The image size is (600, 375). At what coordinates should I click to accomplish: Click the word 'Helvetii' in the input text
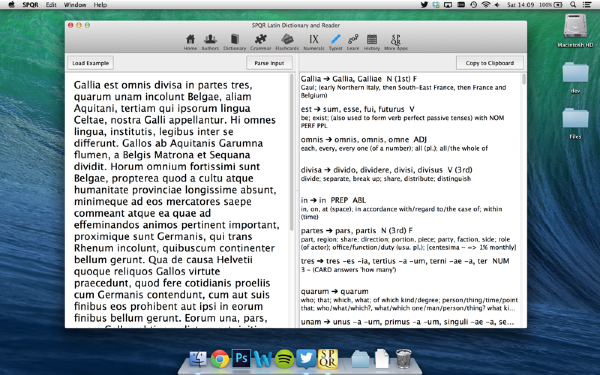pyautogui.click(x=235, y=259)
